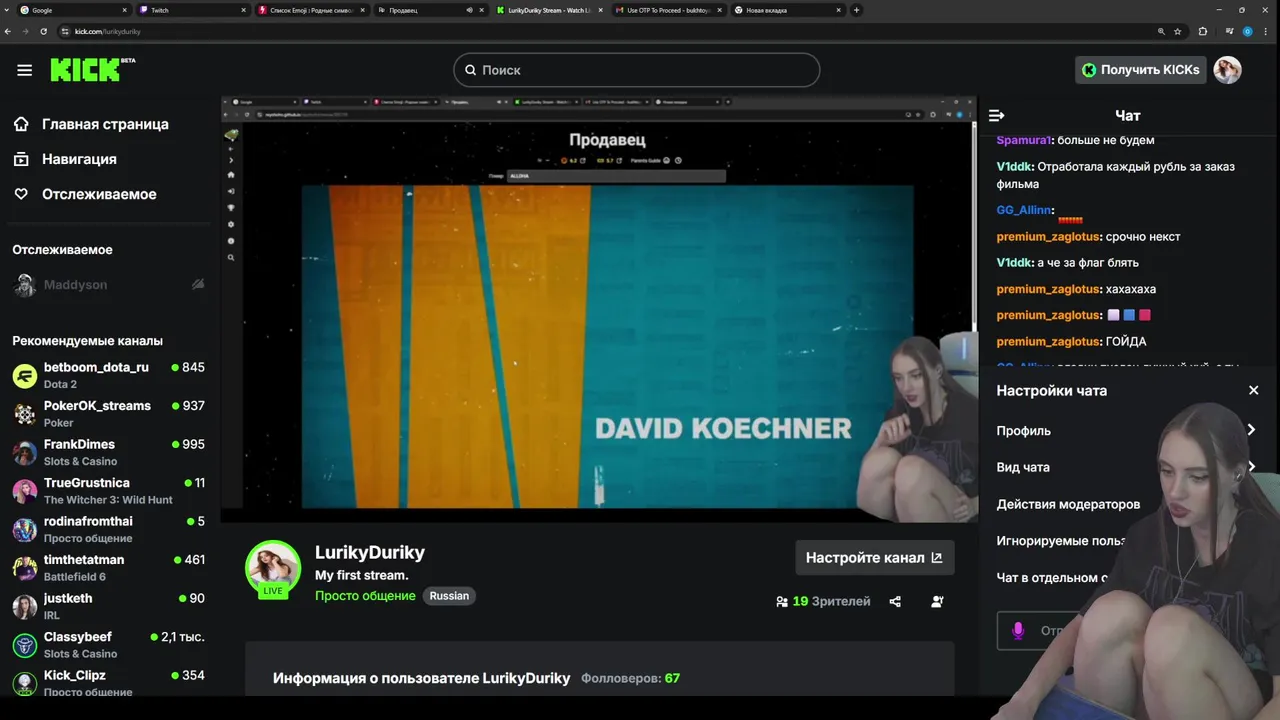Switch to the Google browser tab
Image resolution: width=1280 pixels, height=720 pixels.
tap(73, 10)
